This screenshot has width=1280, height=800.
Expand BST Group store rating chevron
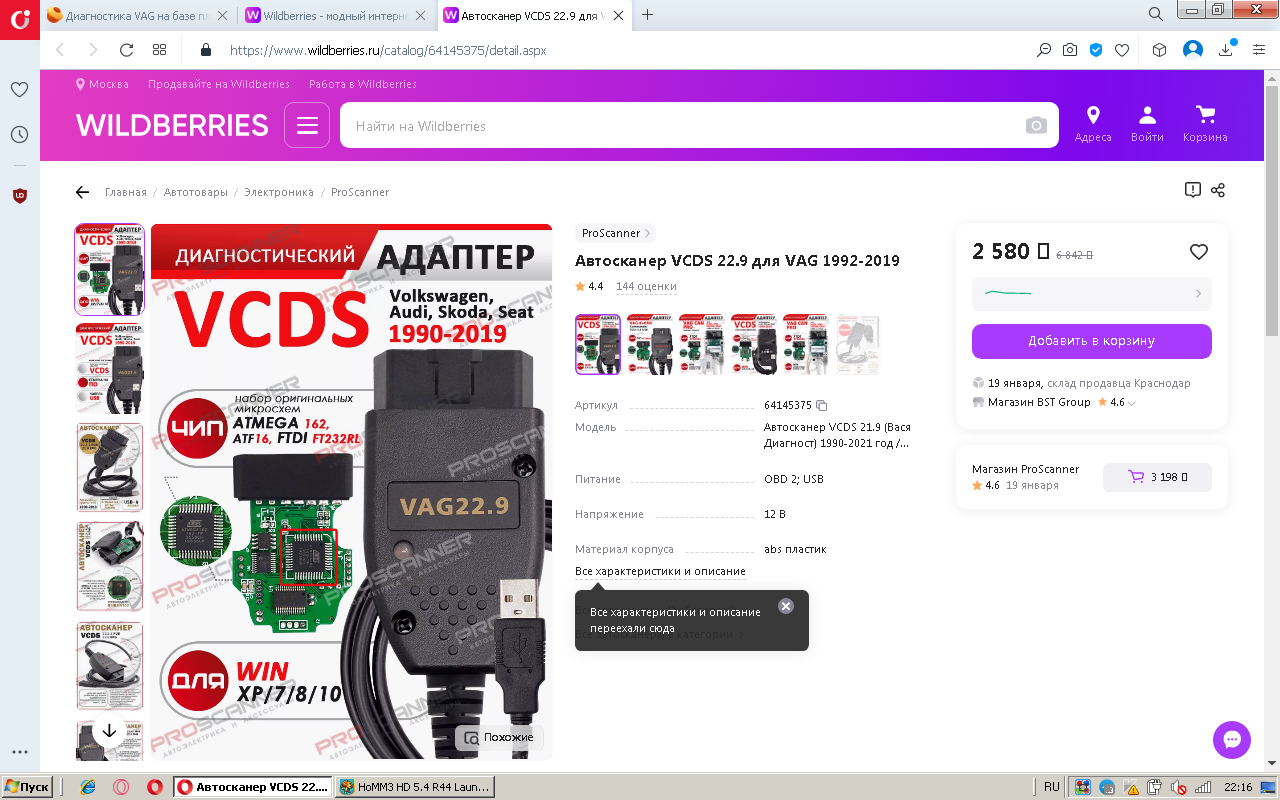(1132, 403)
